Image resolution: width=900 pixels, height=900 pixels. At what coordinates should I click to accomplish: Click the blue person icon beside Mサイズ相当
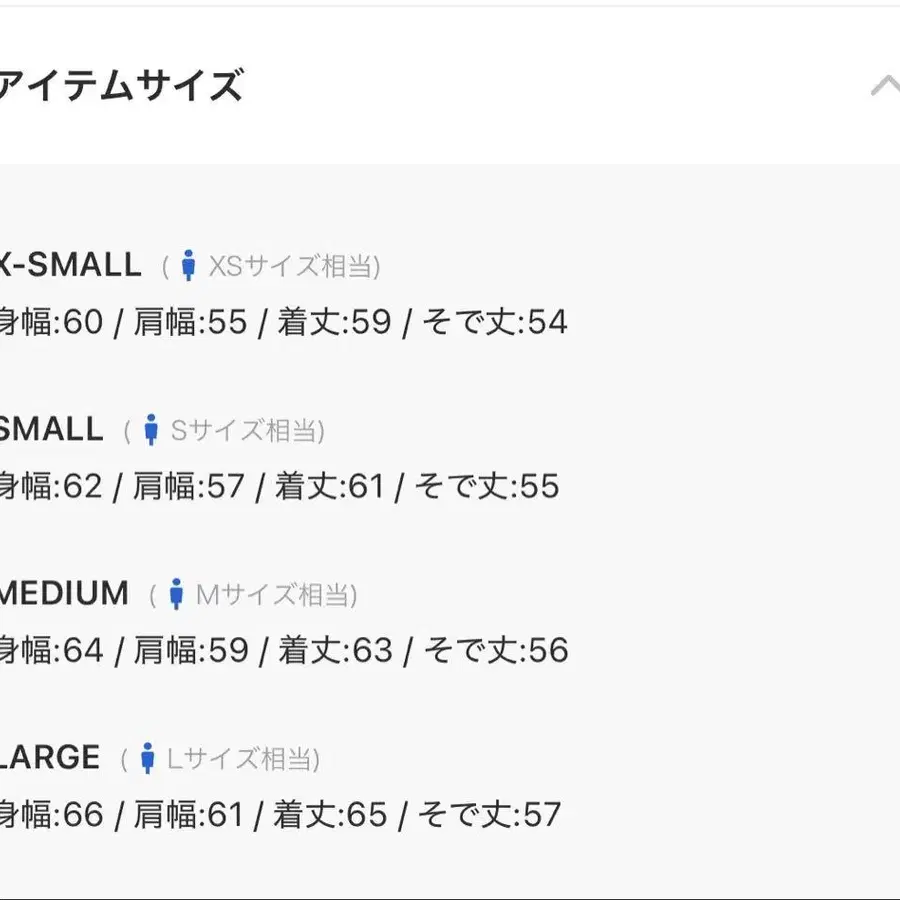176,594
